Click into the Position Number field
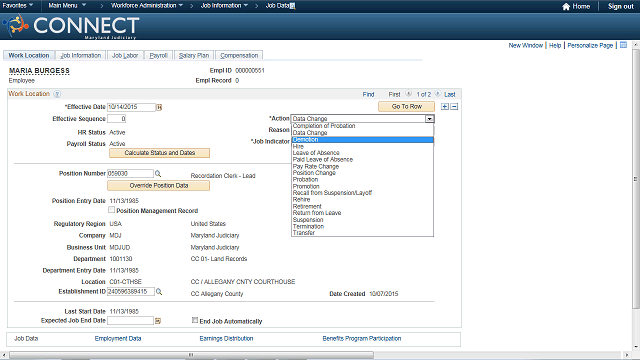The image size is (640, 360). point(130,174)
